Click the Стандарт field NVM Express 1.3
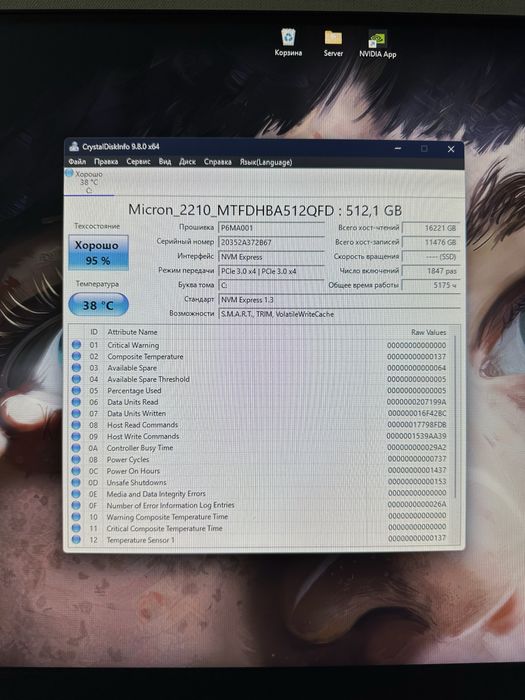525x700 pixels. click(339, 300)
